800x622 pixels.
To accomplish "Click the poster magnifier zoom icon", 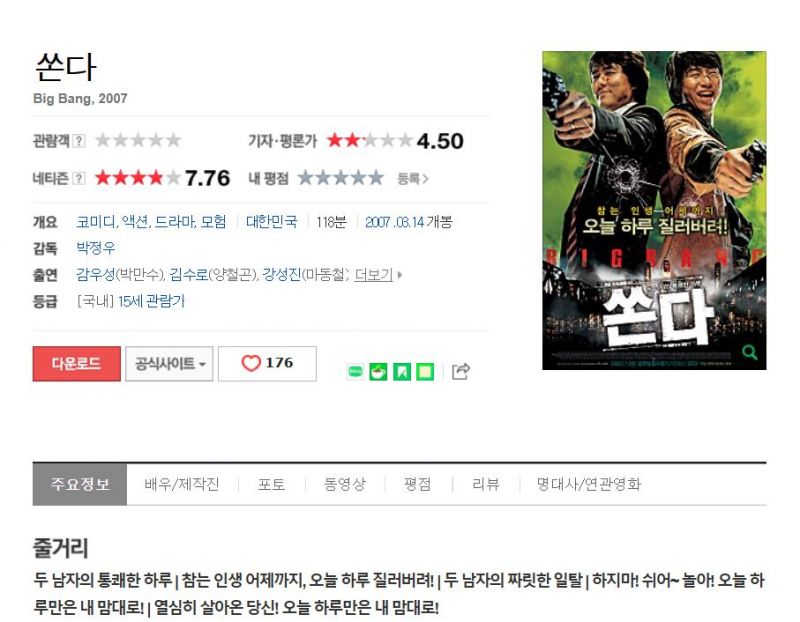I will pyautogui.click(x=749, y=352).
